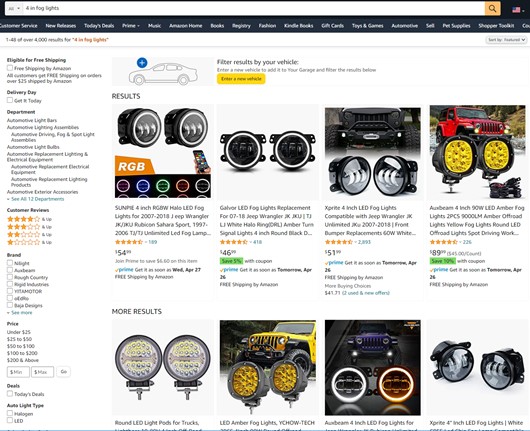Open YCHOW-TECH amber fog lights image
Viewport: 530px width, 431px height.
pos(268,367)
